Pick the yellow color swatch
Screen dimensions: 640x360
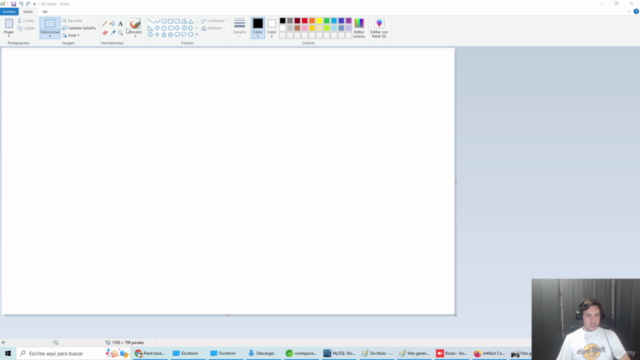point(319,21)
